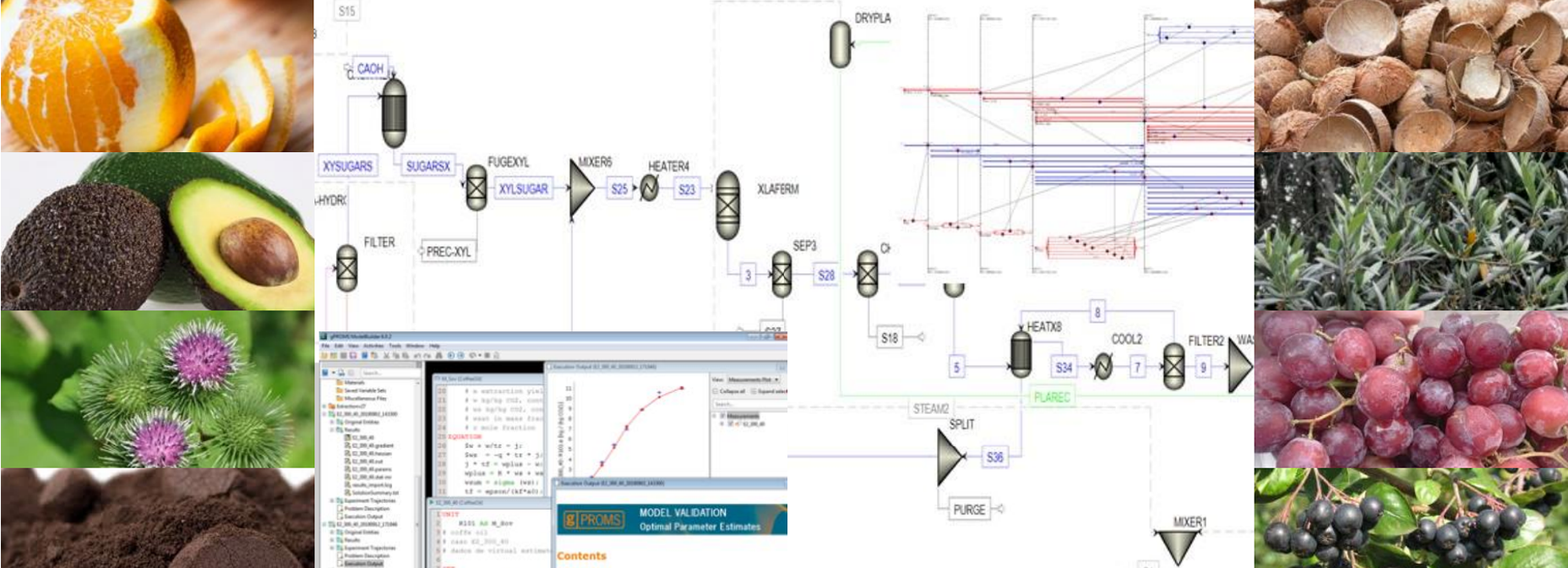Click the MIXER1 inverted triangle block
Image resolution: width=1568 pixels, height=568 pixels.
pos(1177,547)
